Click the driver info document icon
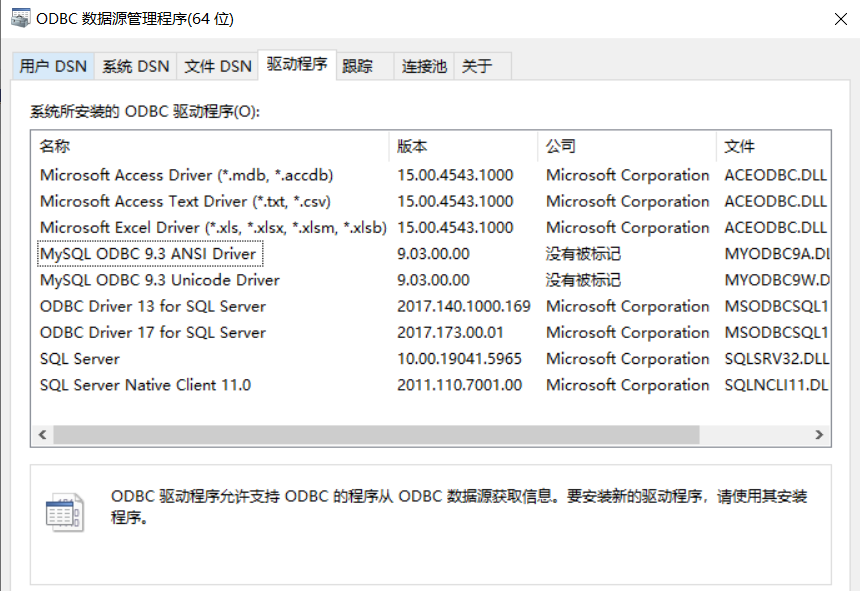Screen dimensions: 860x591 65,513
